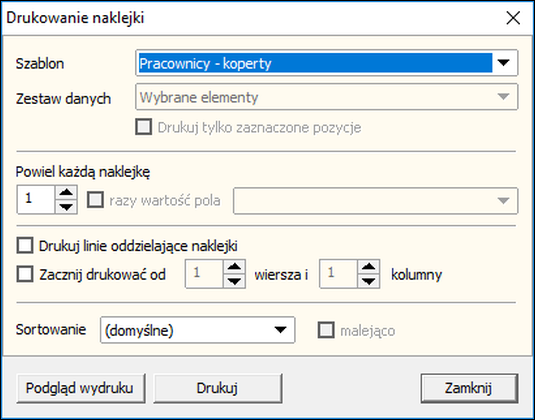This screenshot has width=535, height=420.
Task: Click the Podgląd wydruku button
Action: 81,388
